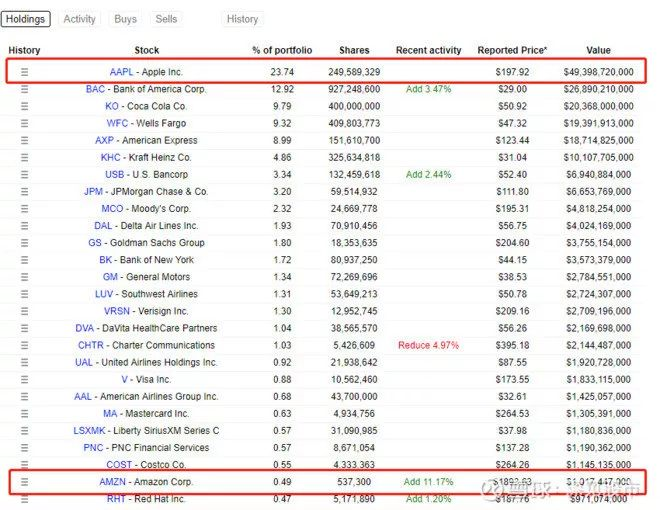The width and height of the screenshot is (660, 510).
Task: Open the JPM ticker link
Action: (93, 191)
